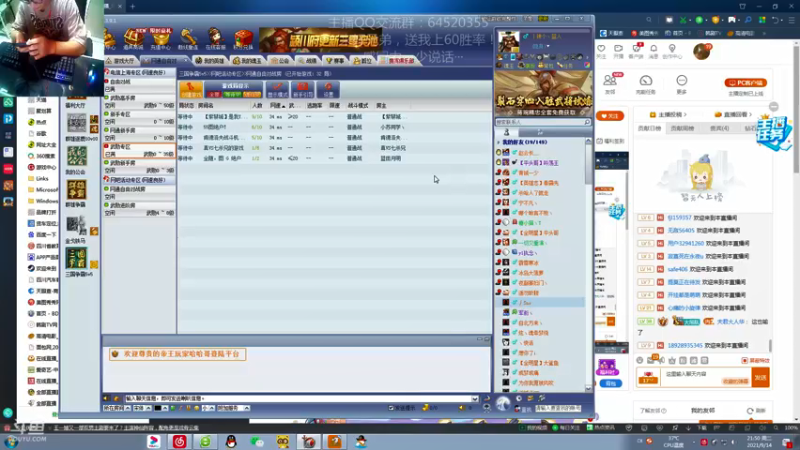
Task: Click the orange 发送 send button in Douyu chat
Action: pyautogui.click(x=760, y=378)
